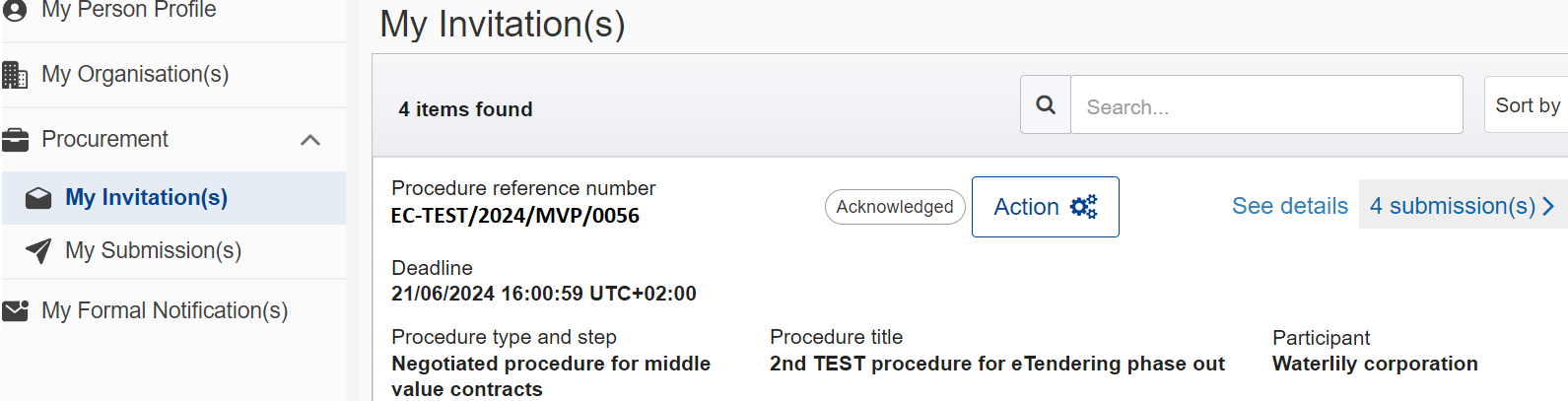This screenshot has width=1568, height=401.
Task: Open the Sort by dropdown
Action: coord(1527,104)
